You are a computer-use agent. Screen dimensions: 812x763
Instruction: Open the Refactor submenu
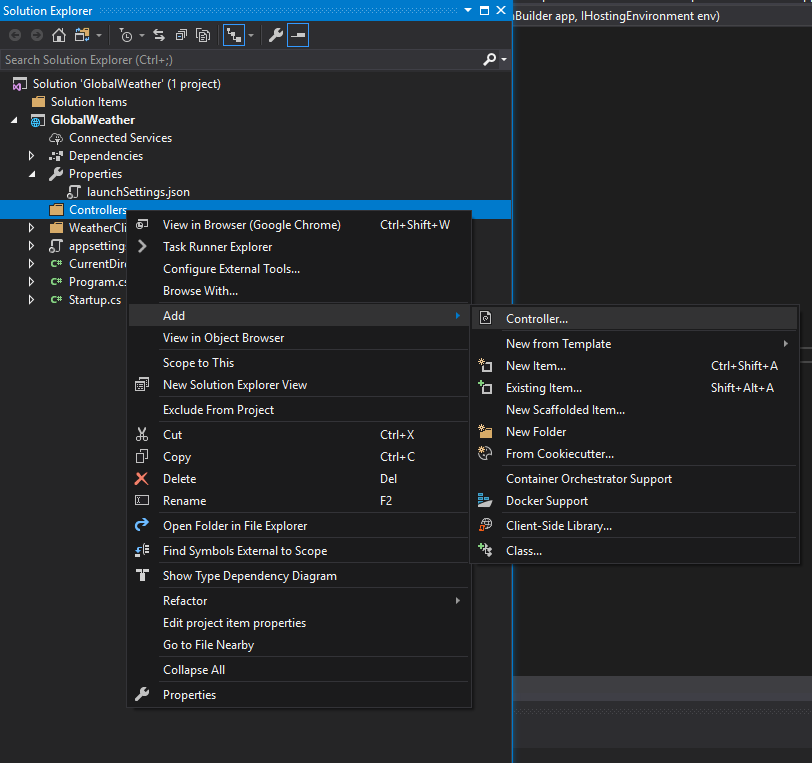299,600
